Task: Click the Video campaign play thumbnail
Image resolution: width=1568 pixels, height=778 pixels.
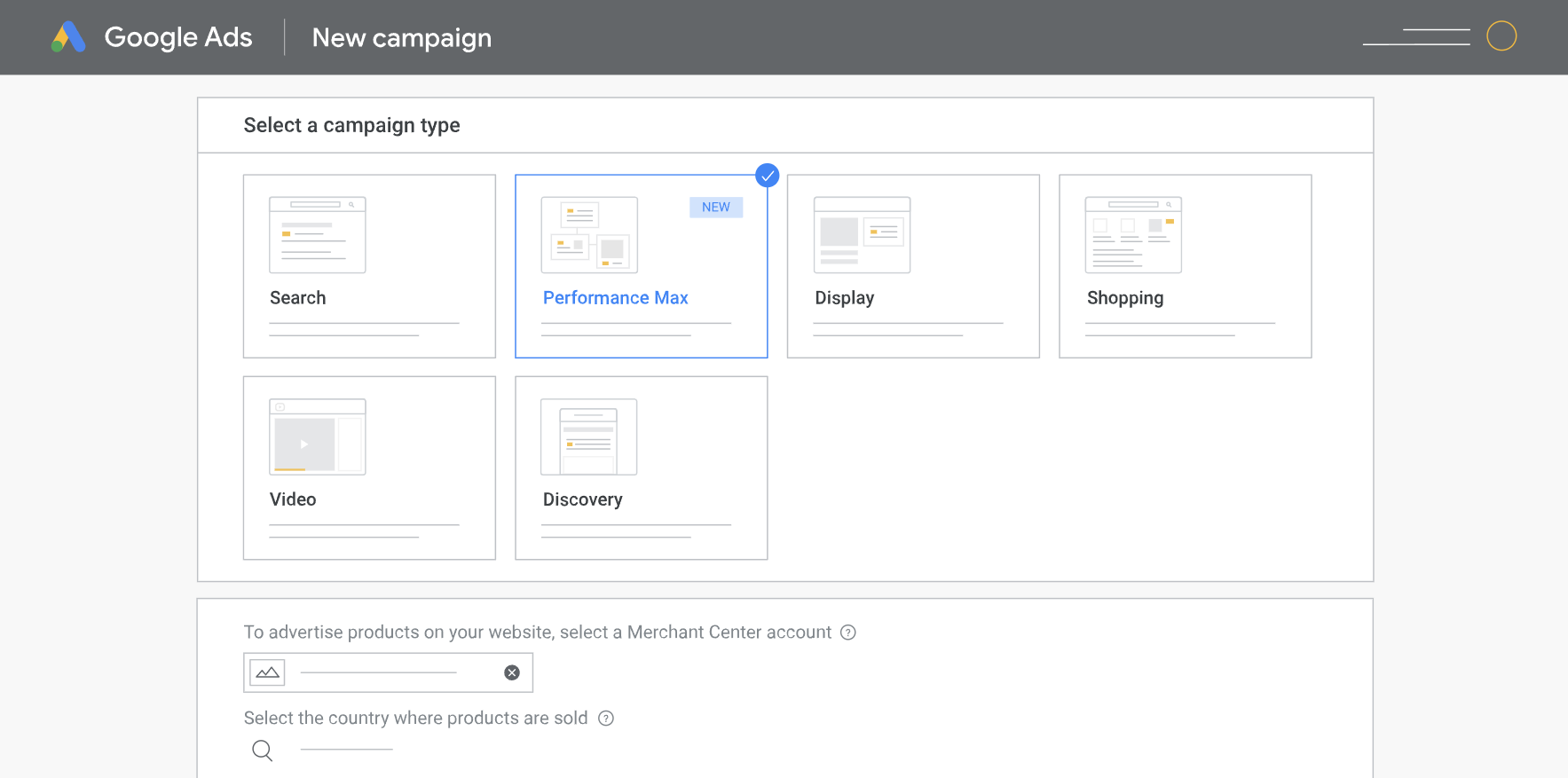Action: coord(304,444)
